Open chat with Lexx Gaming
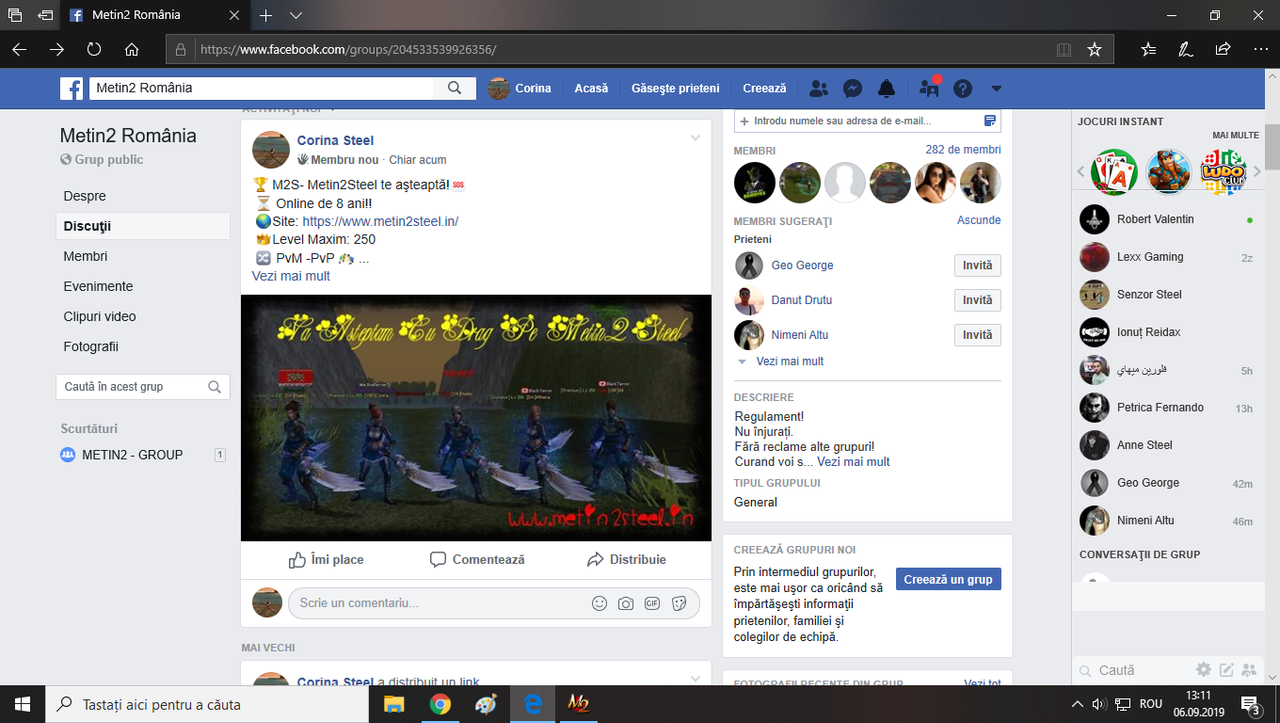The width and height of the screenshot is (1280, 723). click(1167, 257)
